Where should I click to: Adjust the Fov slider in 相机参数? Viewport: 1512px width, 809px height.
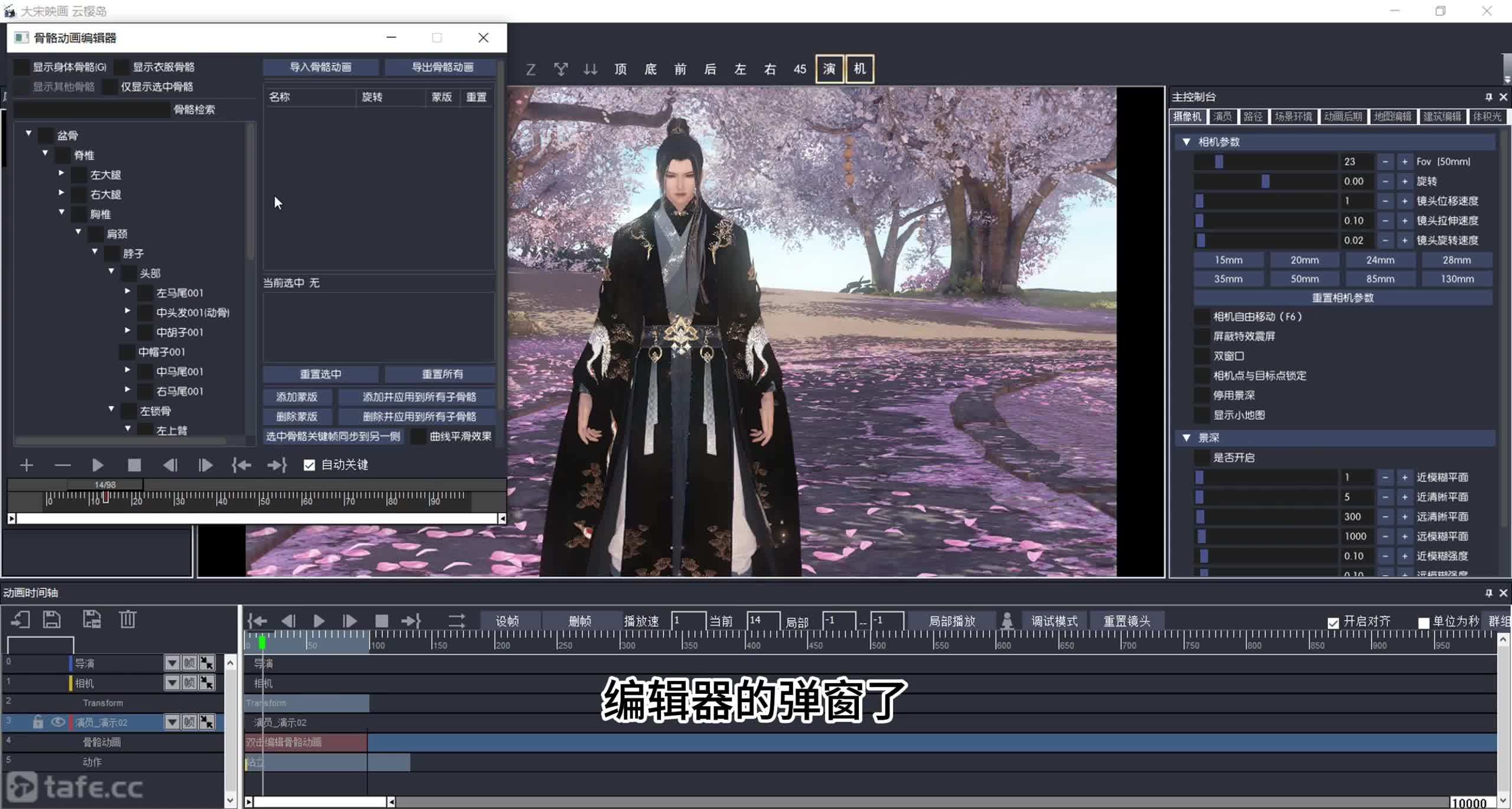pyautogui.click(x=1266, y=161)
